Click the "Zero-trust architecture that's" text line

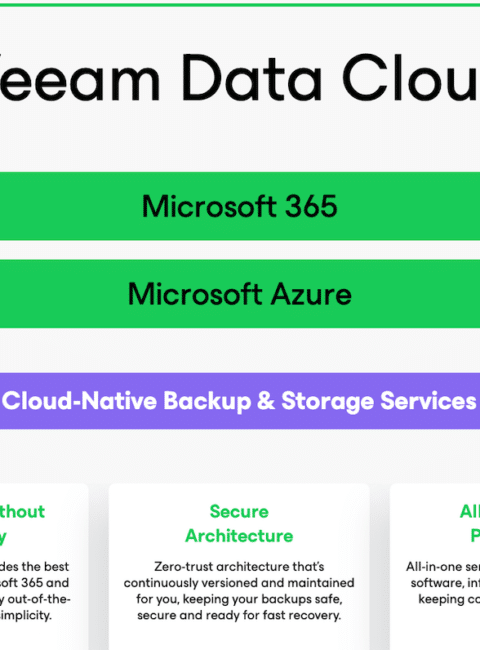tap(239, 567)
